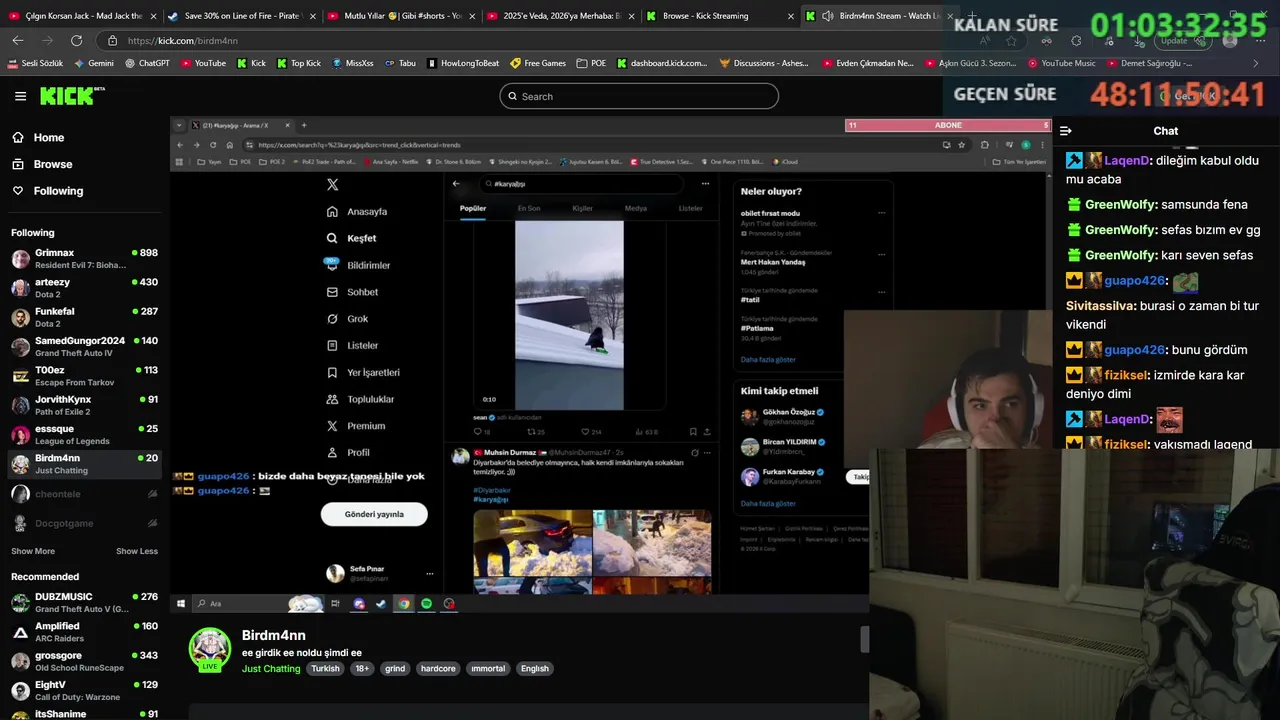Click the X logo in the stream
The width and height of the screenshot is (1280, 720).
pos(333,184)
